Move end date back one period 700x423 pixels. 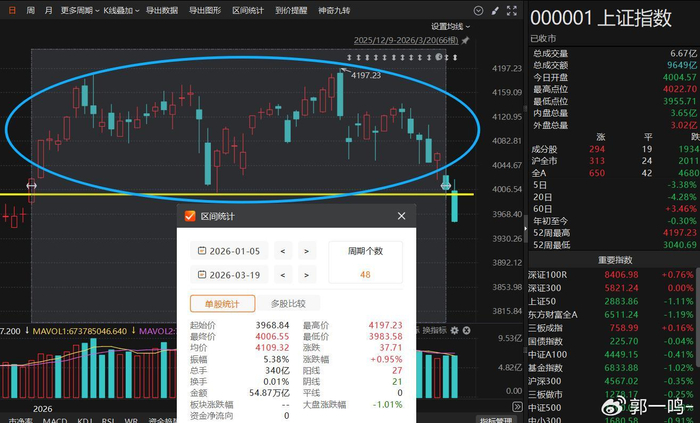point(283,275)
